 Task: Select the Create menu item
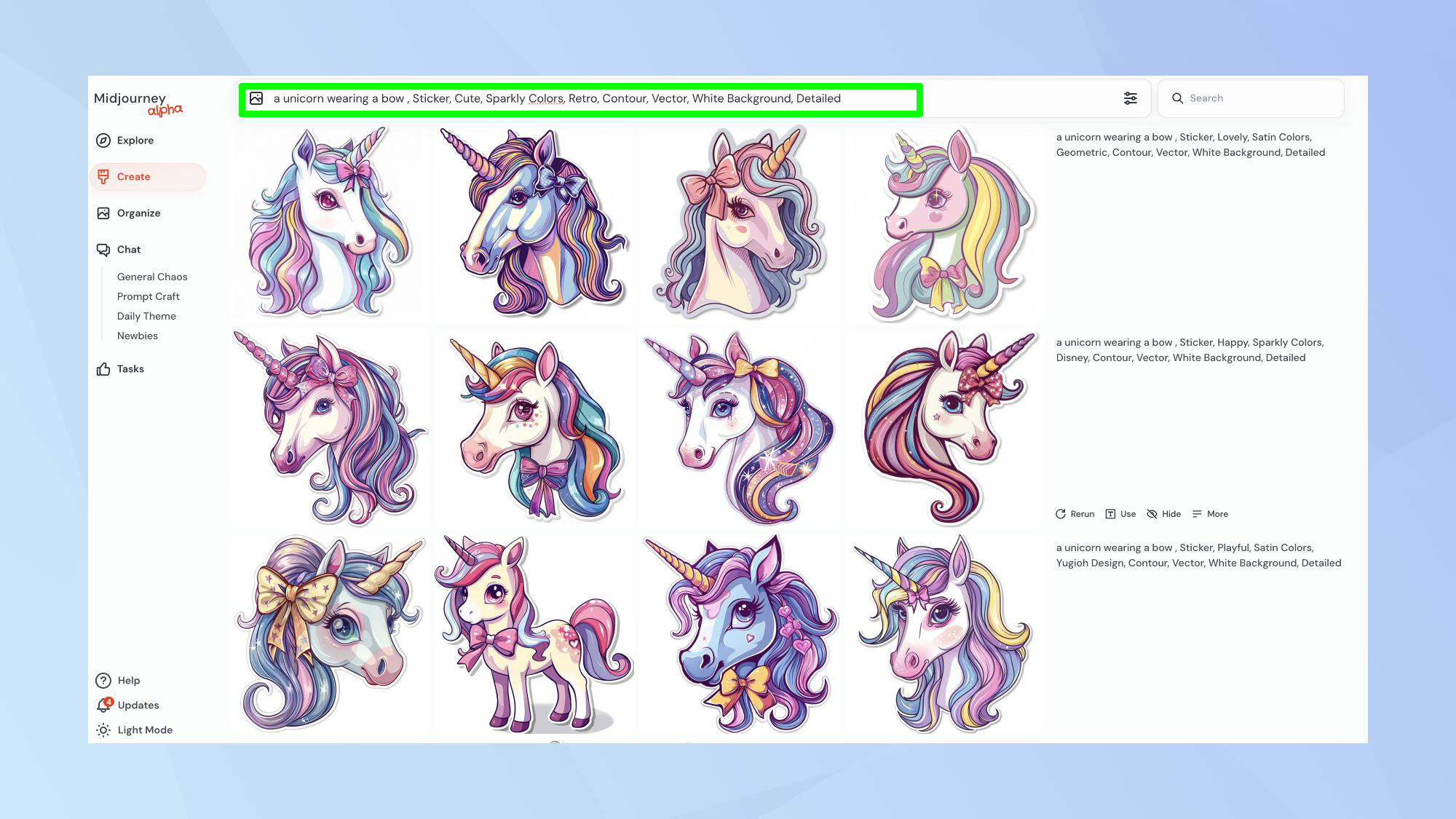(x=133, y=177)
